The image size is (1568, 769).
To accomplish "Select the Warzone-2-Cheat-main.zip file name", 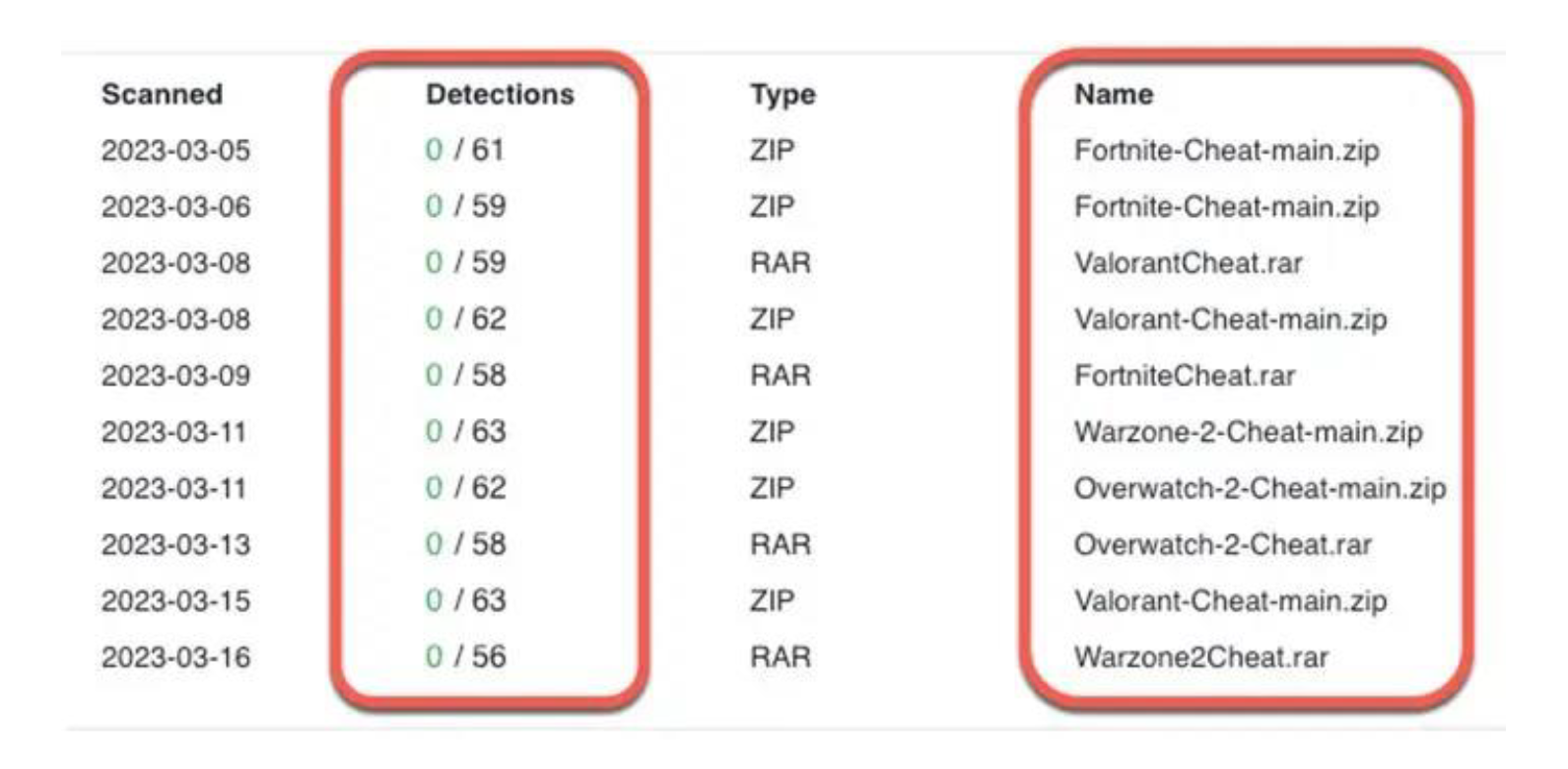I will point(1248,432).
